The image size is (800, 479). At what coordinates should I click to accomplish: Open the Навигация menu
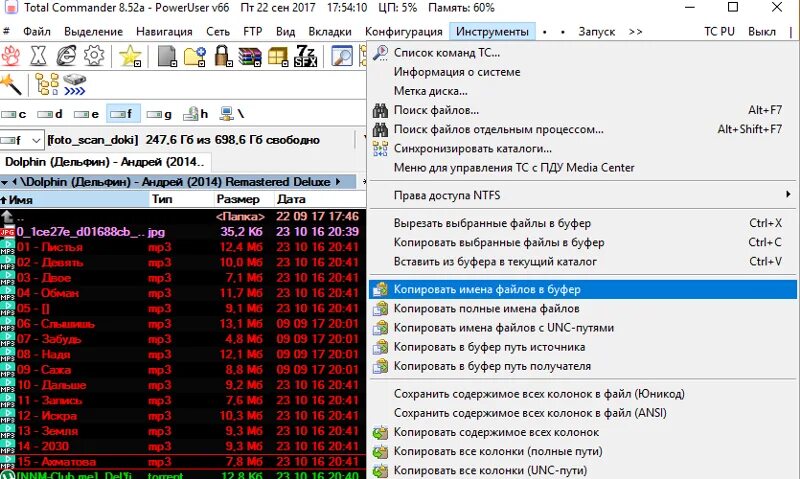point(164,32)
